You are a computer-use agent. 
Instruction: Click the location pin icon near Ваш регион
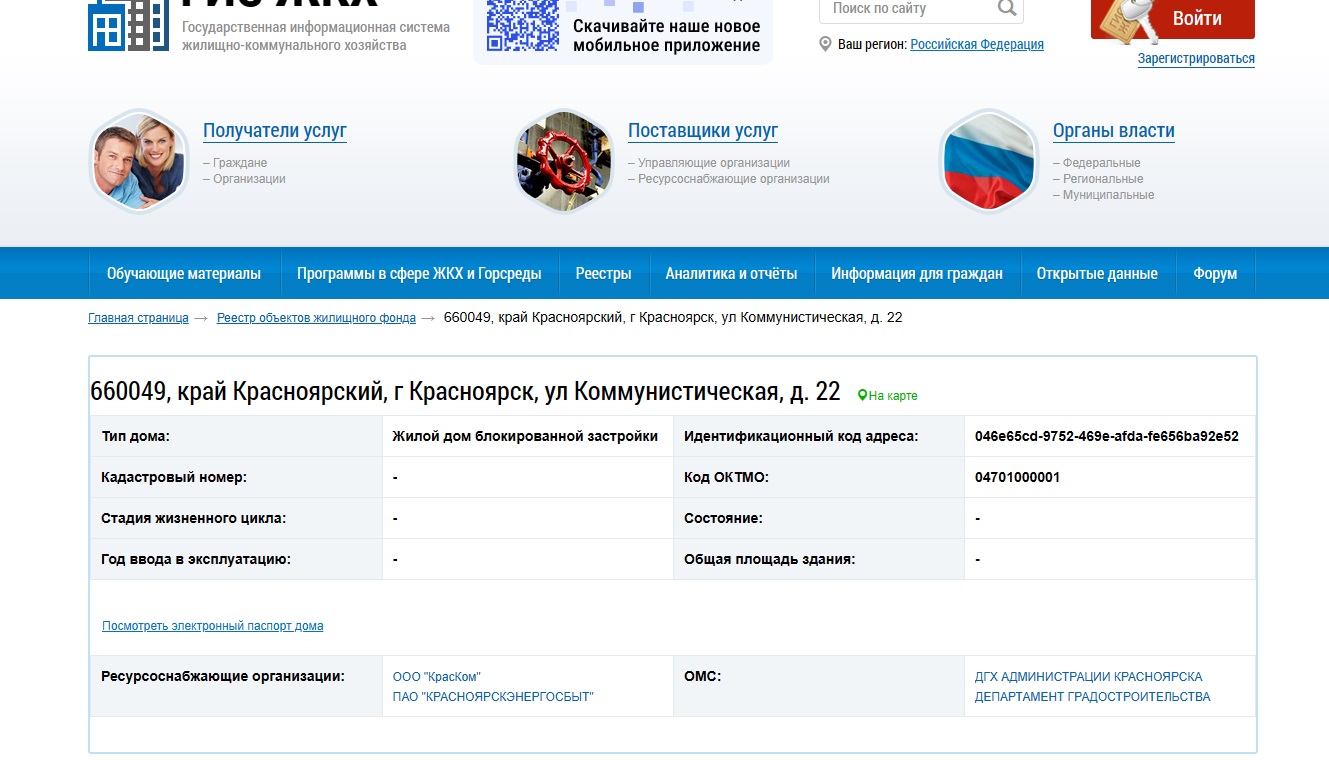(x=825, y=44)
